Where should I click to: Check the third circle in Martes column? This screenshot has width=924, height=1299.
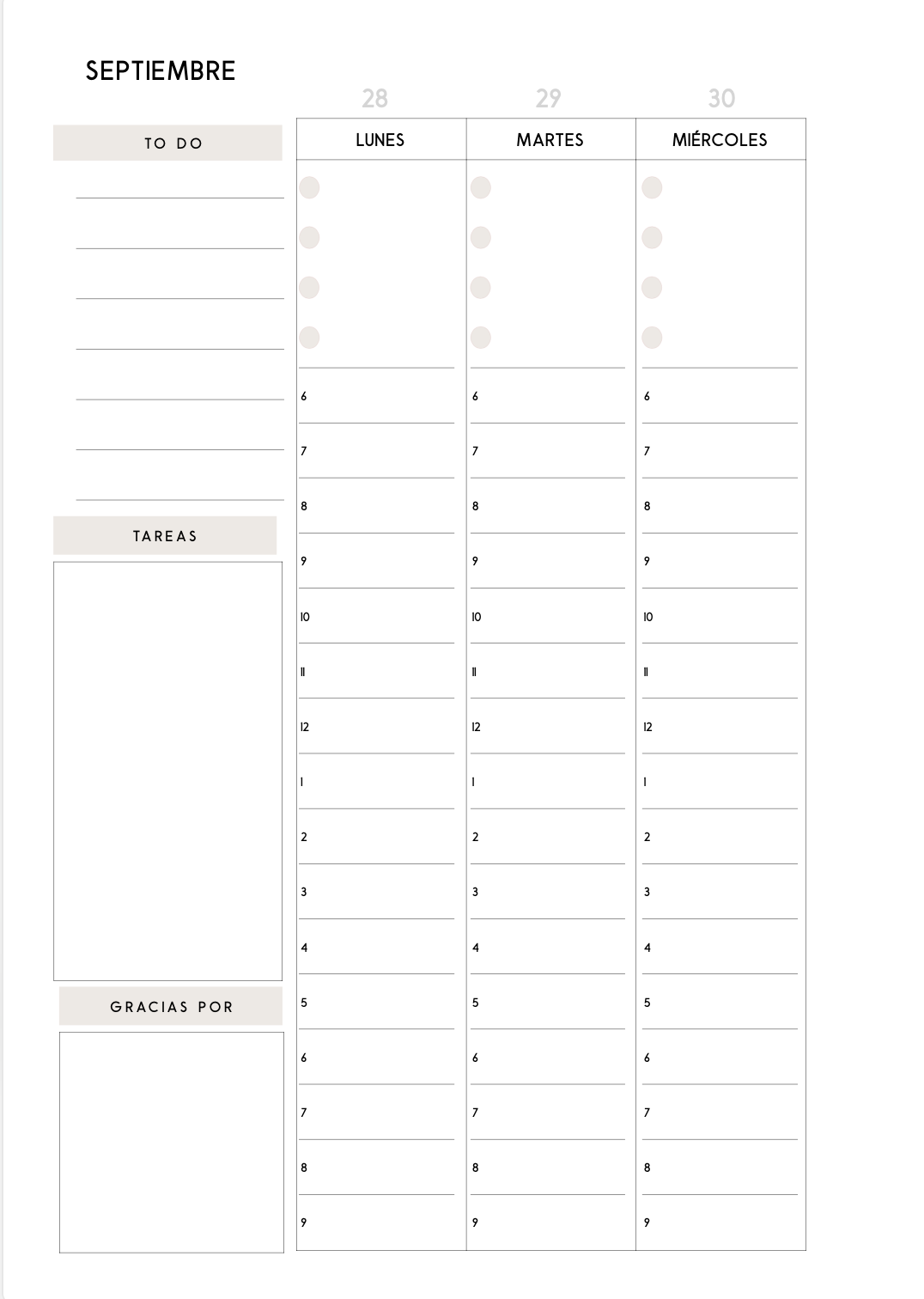(481, 288)
